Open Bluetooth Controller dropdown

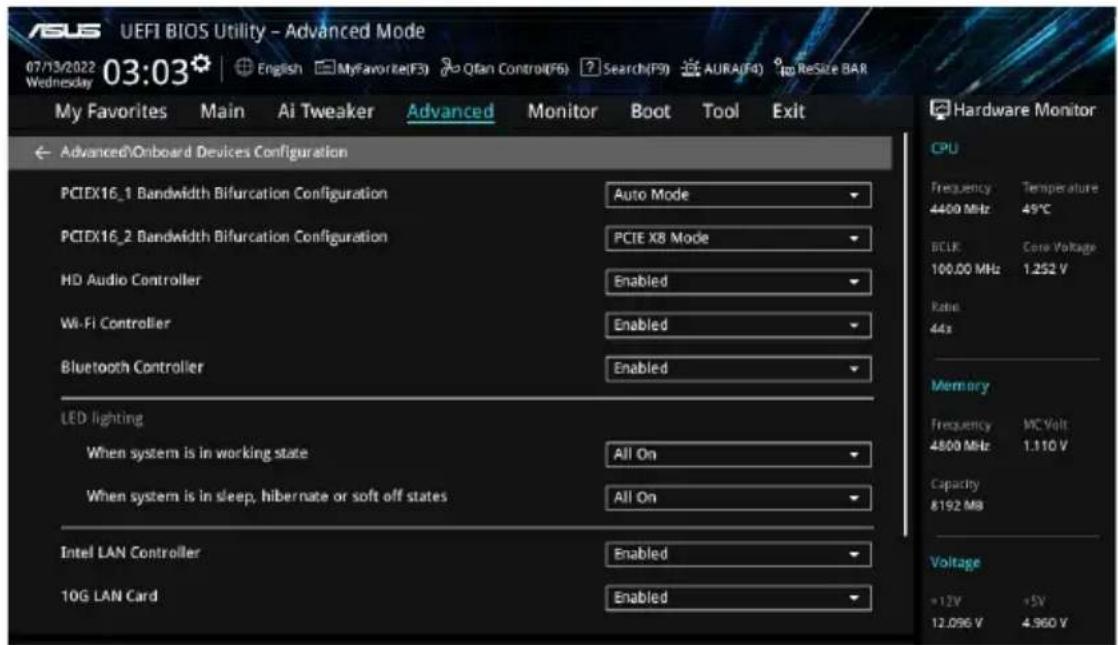click(x=738, y=369)
